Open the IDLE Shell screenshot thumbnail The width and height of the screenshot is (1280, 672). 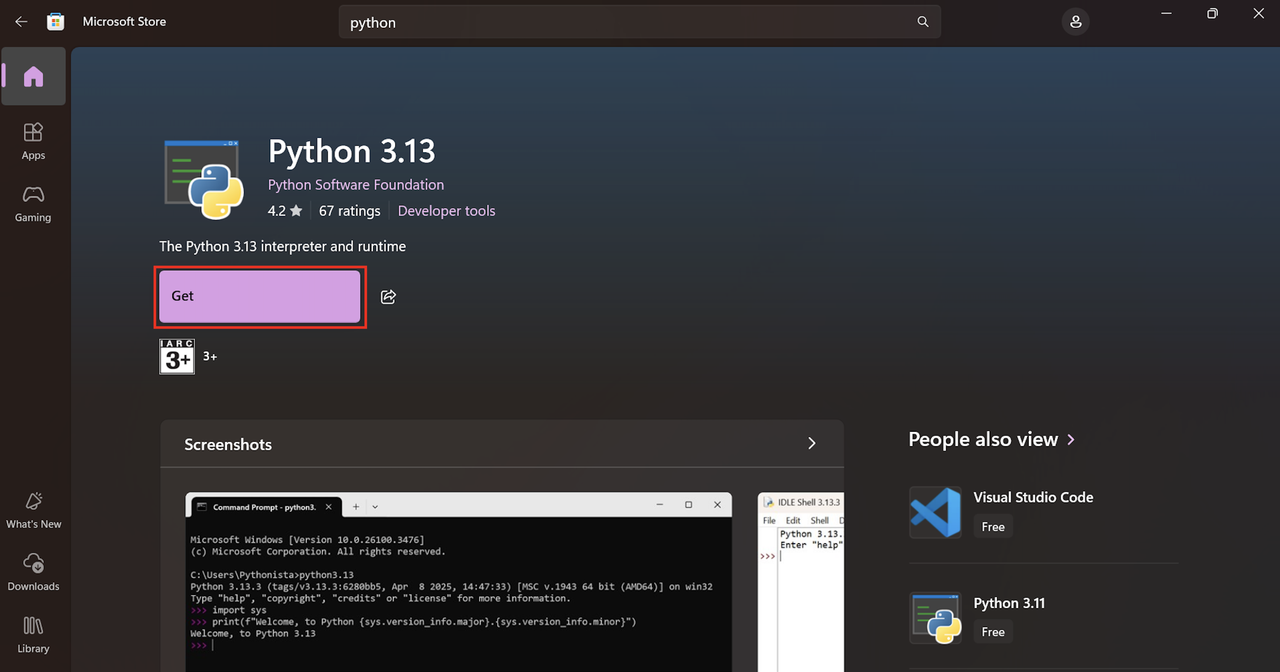801,581
